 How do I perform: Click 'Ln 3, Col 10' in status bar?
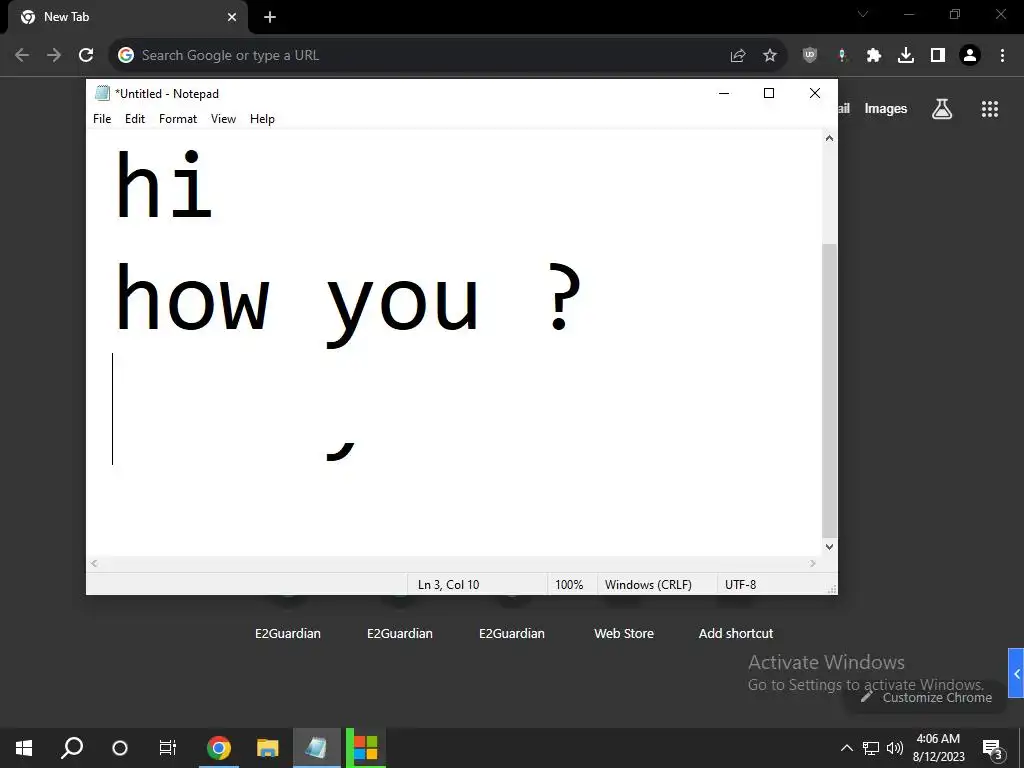(449, 584)
